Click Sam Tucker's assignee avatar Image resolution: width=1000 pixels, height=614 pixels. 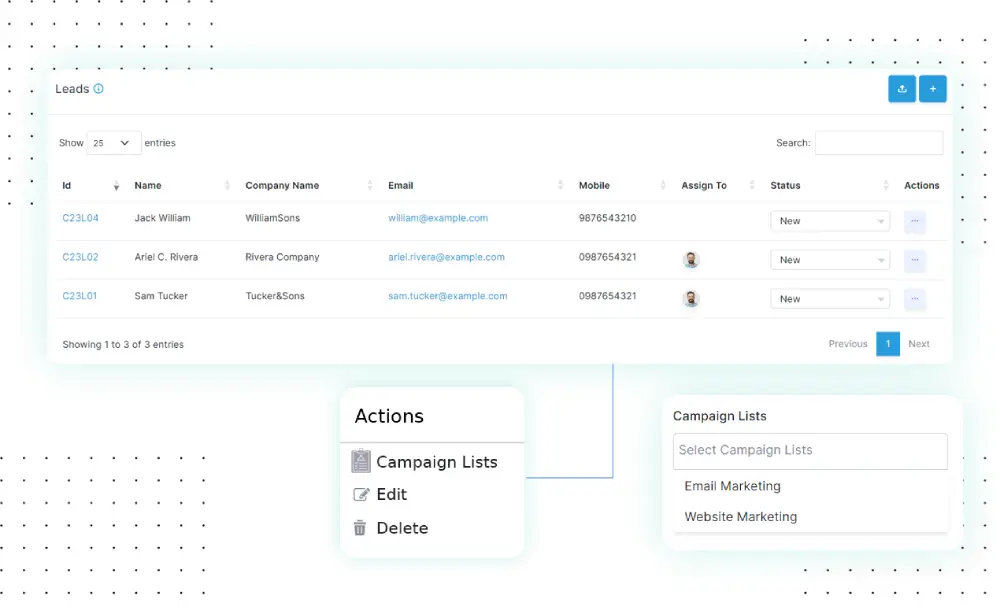(691, 299)
